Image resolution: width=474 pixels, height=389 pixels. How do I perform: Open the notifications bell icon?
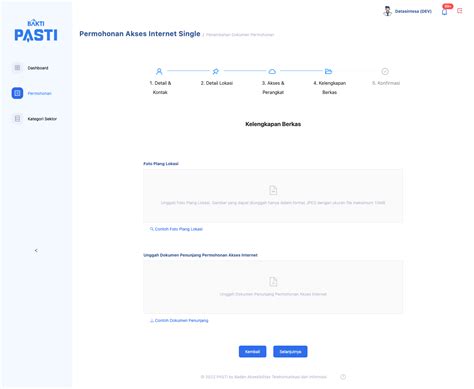point(445,12)
